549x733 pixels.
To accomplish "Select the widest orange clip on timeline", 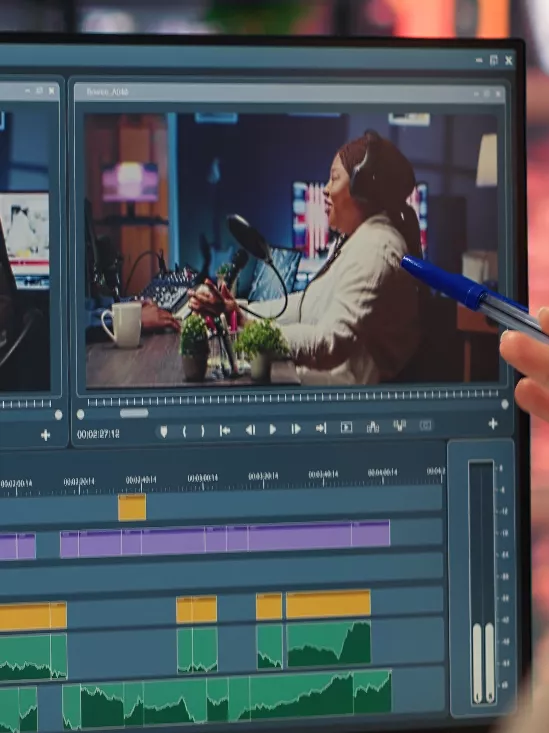I will pos(328,604).
